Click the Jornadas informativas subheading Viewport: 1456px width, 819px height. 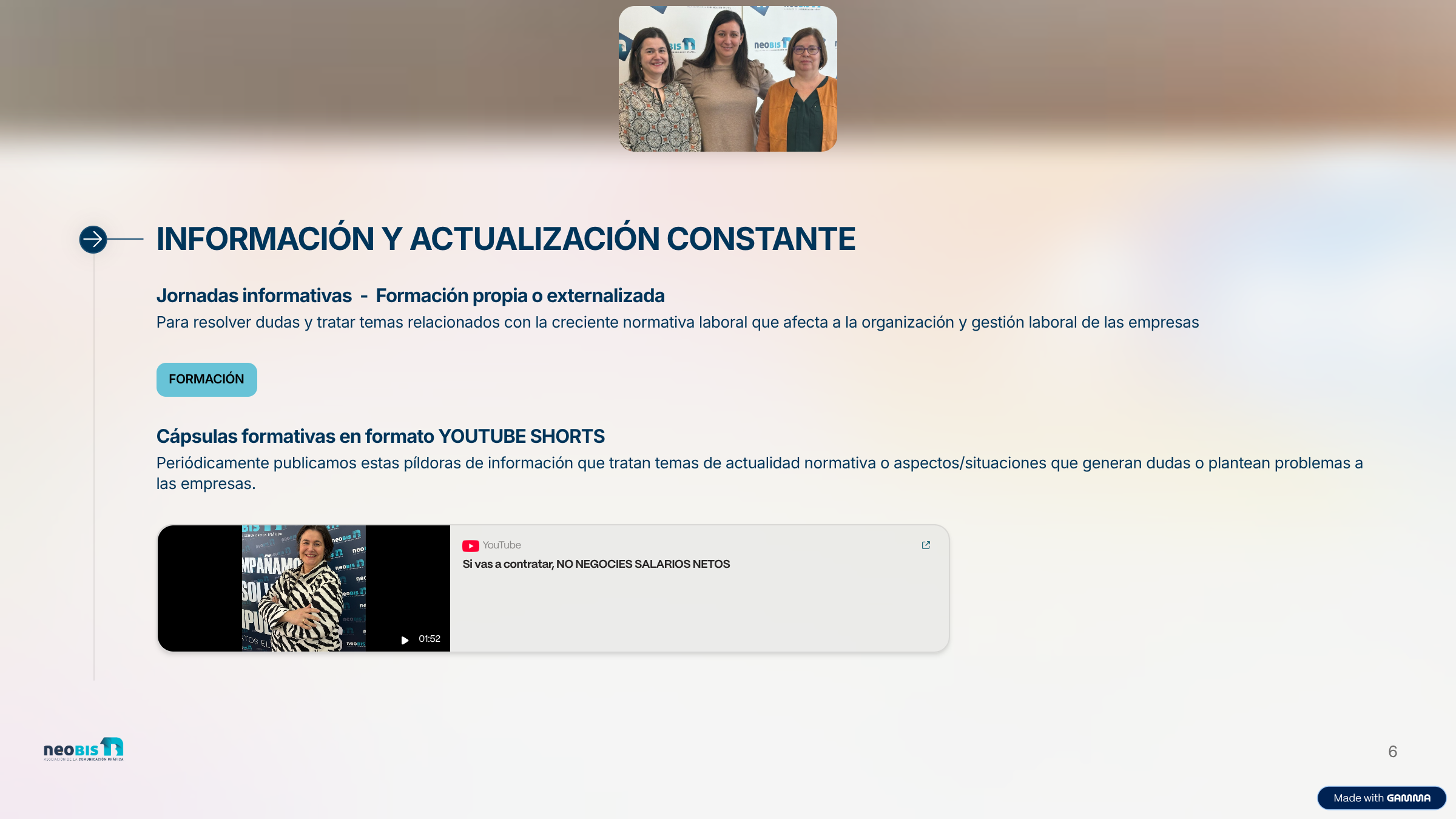(254, 296)
